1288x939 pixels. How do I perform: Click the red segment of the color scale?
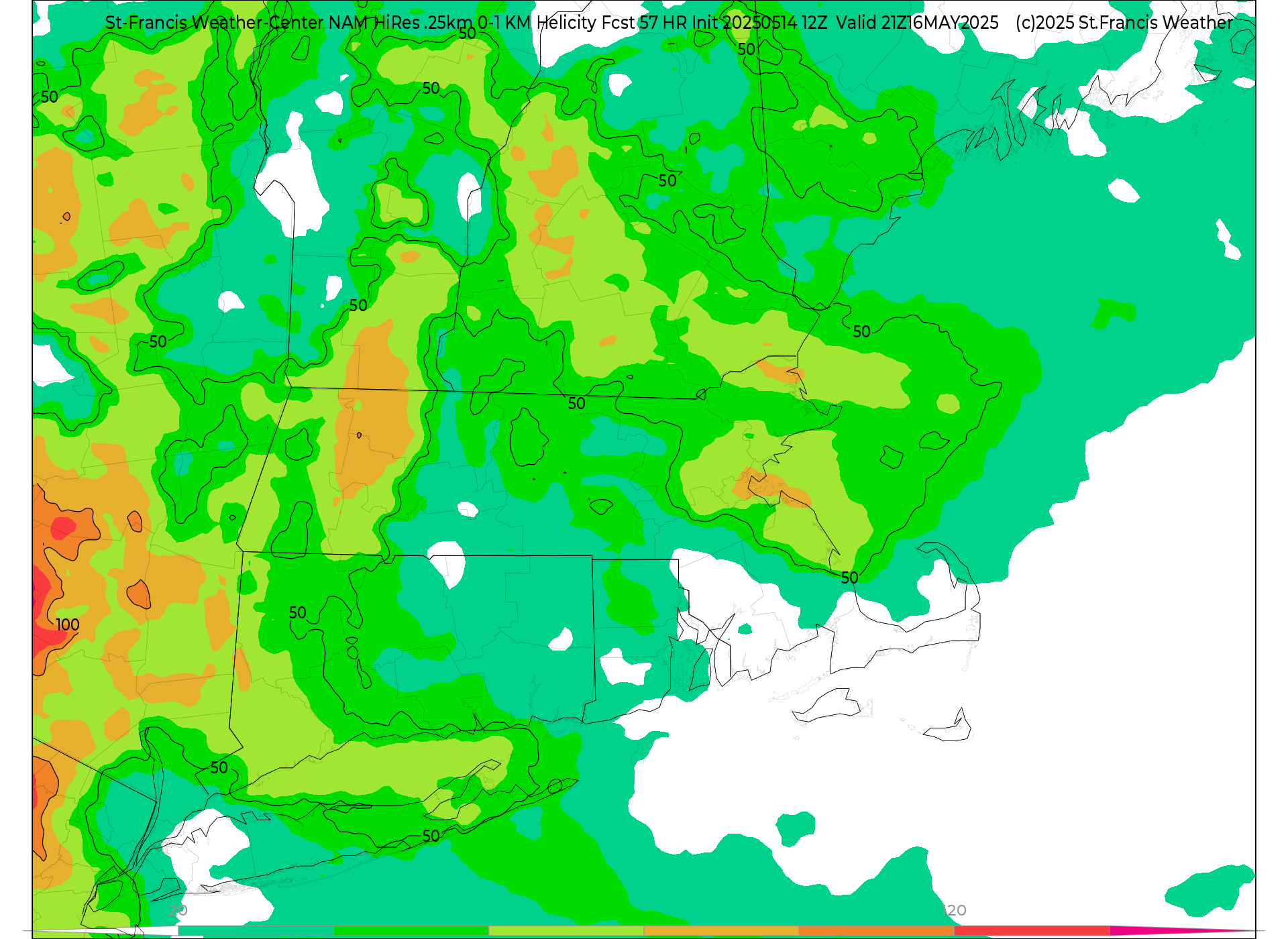coord(1032,931)
